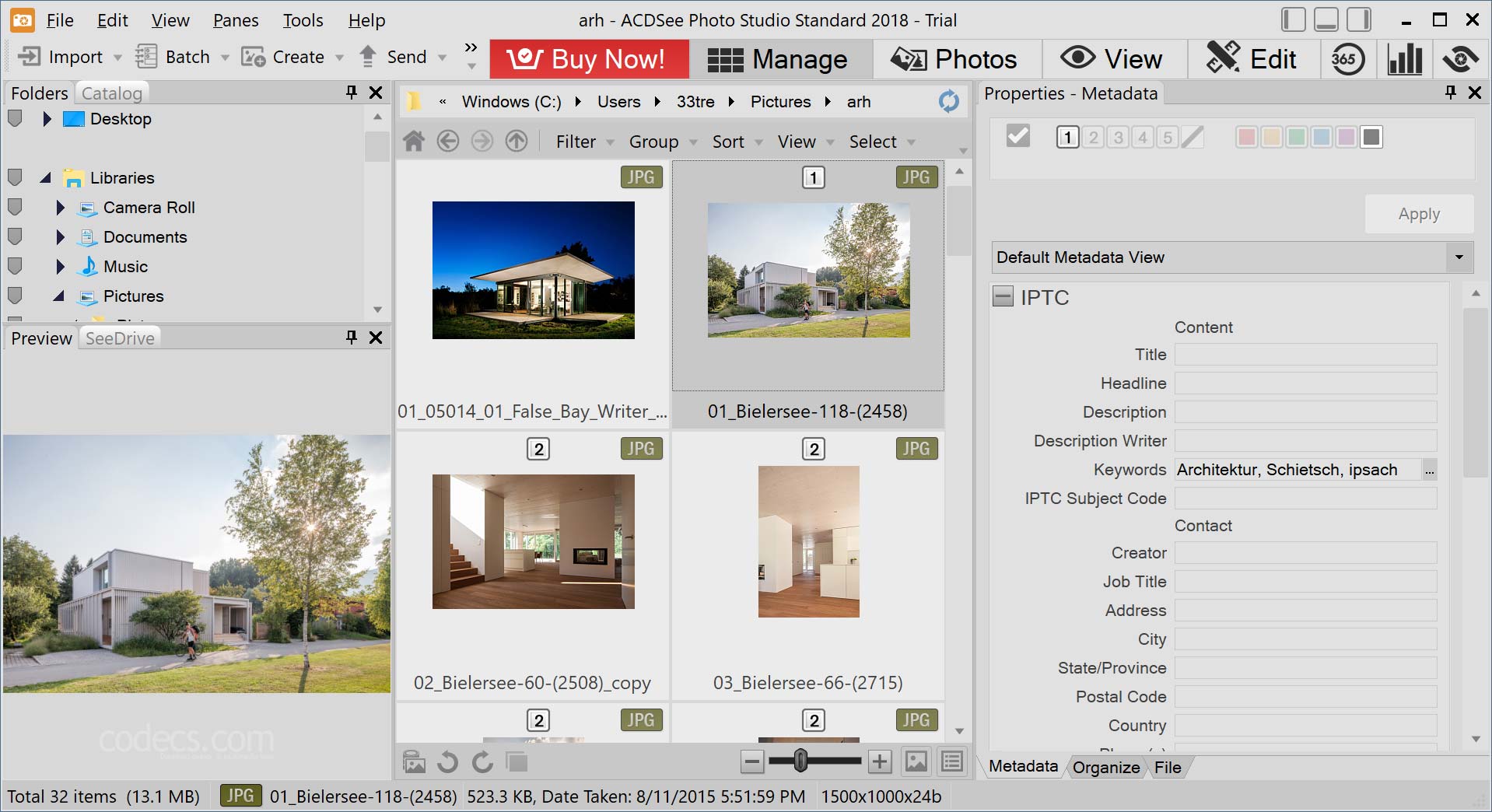This screenshot has width=1492, height=812.
Task: Switch to the File properties tab
Action: [1168, 768]
